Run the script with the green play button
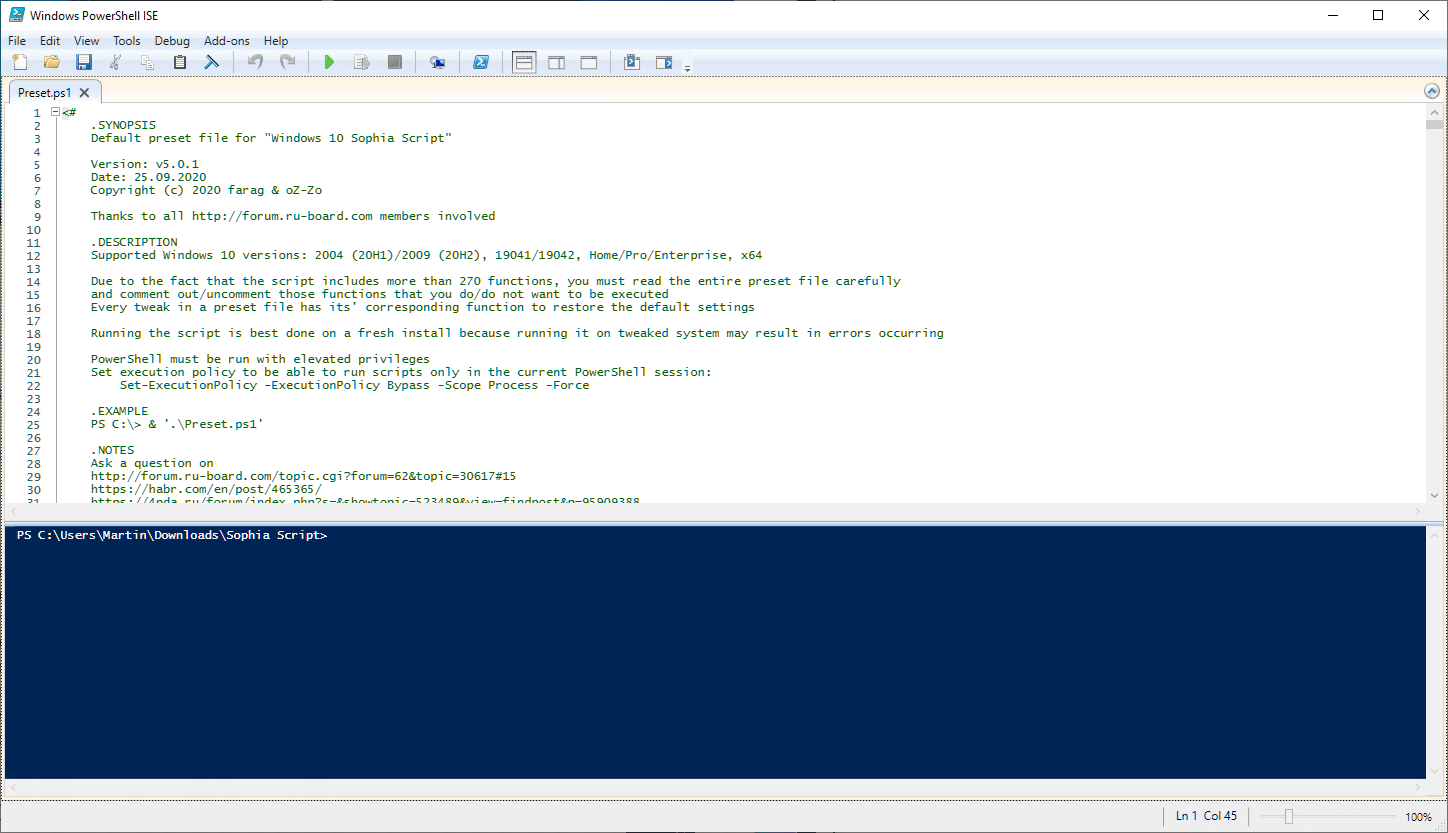This screenshot has height=833, width=1448. pos(329,63)
